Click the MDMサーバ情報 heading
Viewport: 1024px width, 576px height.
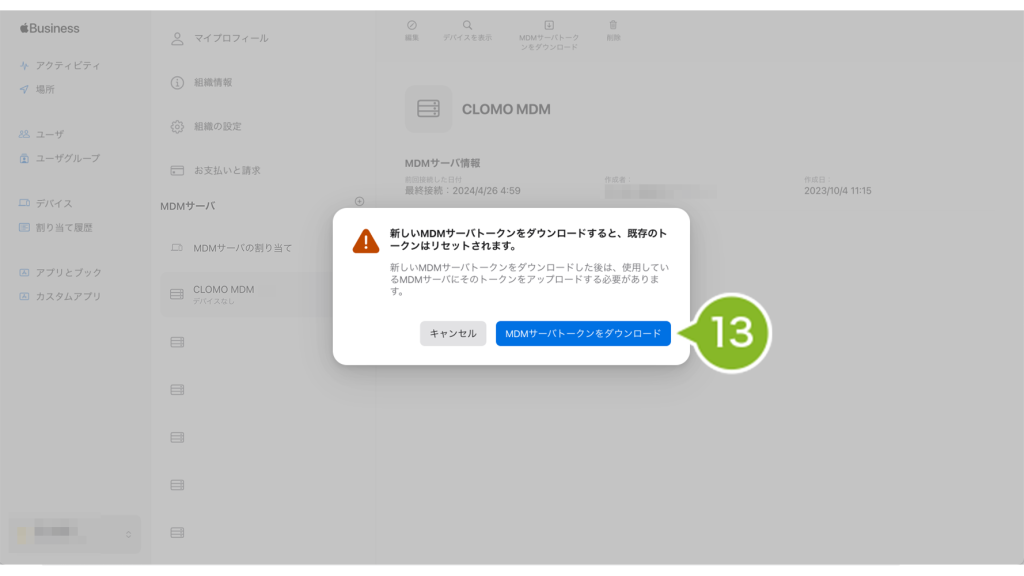[x=442, y=163]
